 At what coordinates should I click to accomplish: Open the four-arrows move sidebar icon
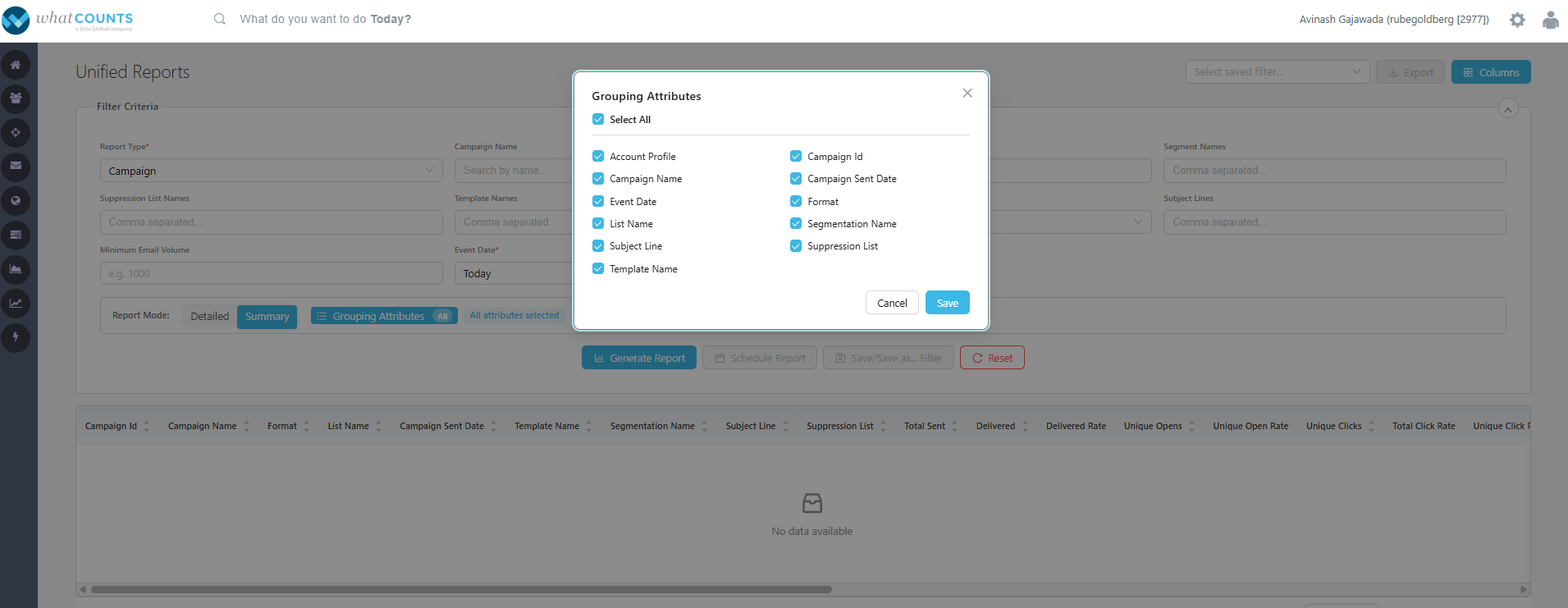(x=16, y=133)
